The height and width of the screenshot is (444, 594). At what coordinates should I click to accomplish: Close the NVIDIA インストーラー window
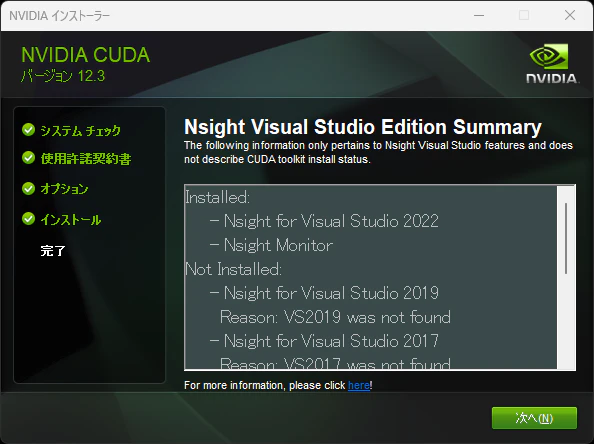(x=570, y=16)
